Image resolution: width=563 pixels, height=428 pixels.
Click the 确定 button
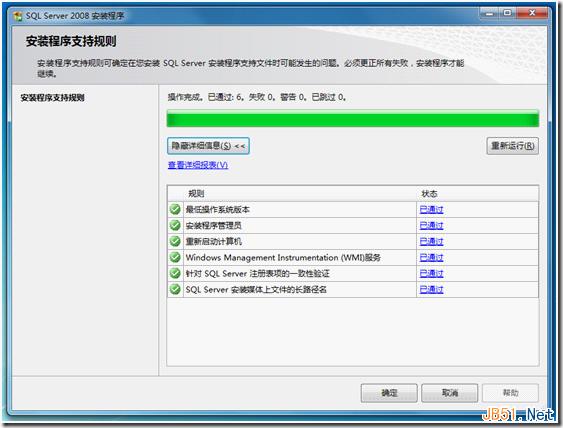coord(389,393)
